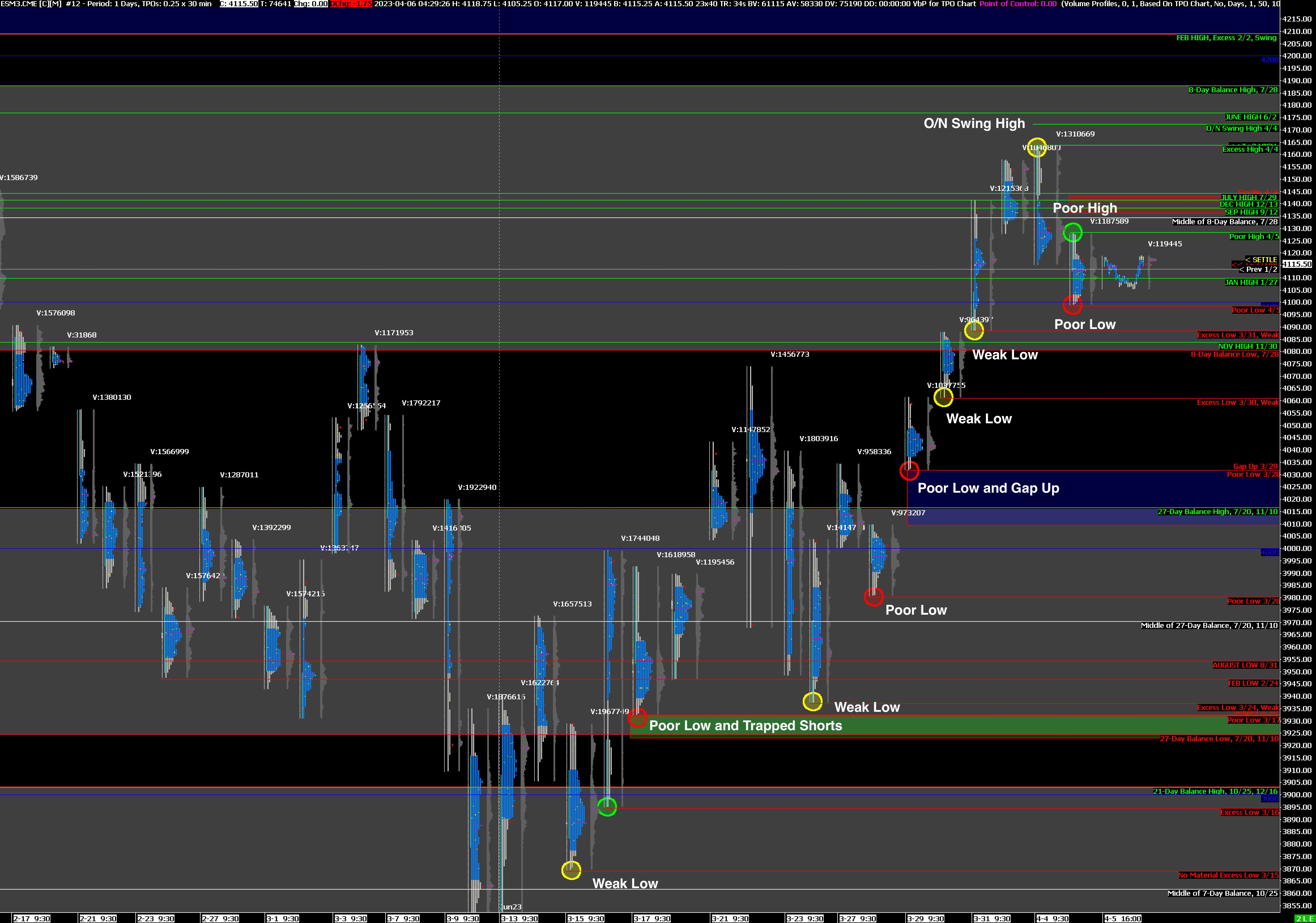This screenshot has width=1316, height=923.
Task: Click the highlighted 4115.50 current price box
Action: [x=1296, y=264]
